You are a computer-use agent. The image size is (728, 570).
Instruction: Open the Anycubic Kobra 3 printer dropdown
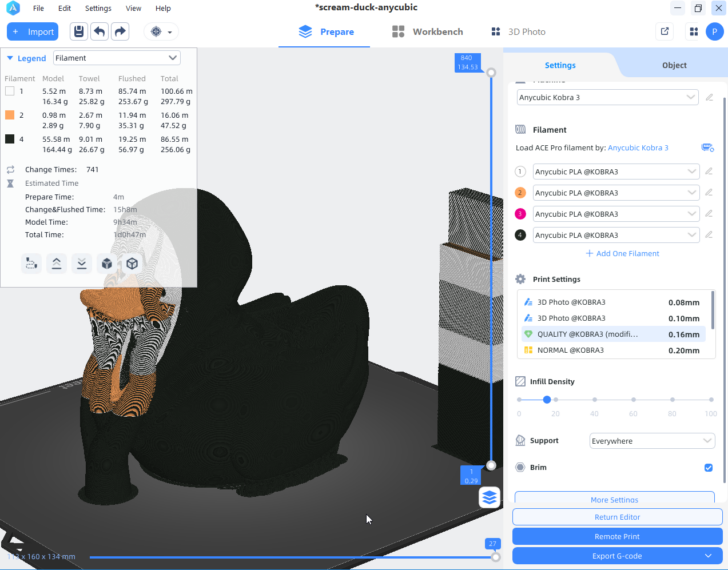[x=607, y=97]
